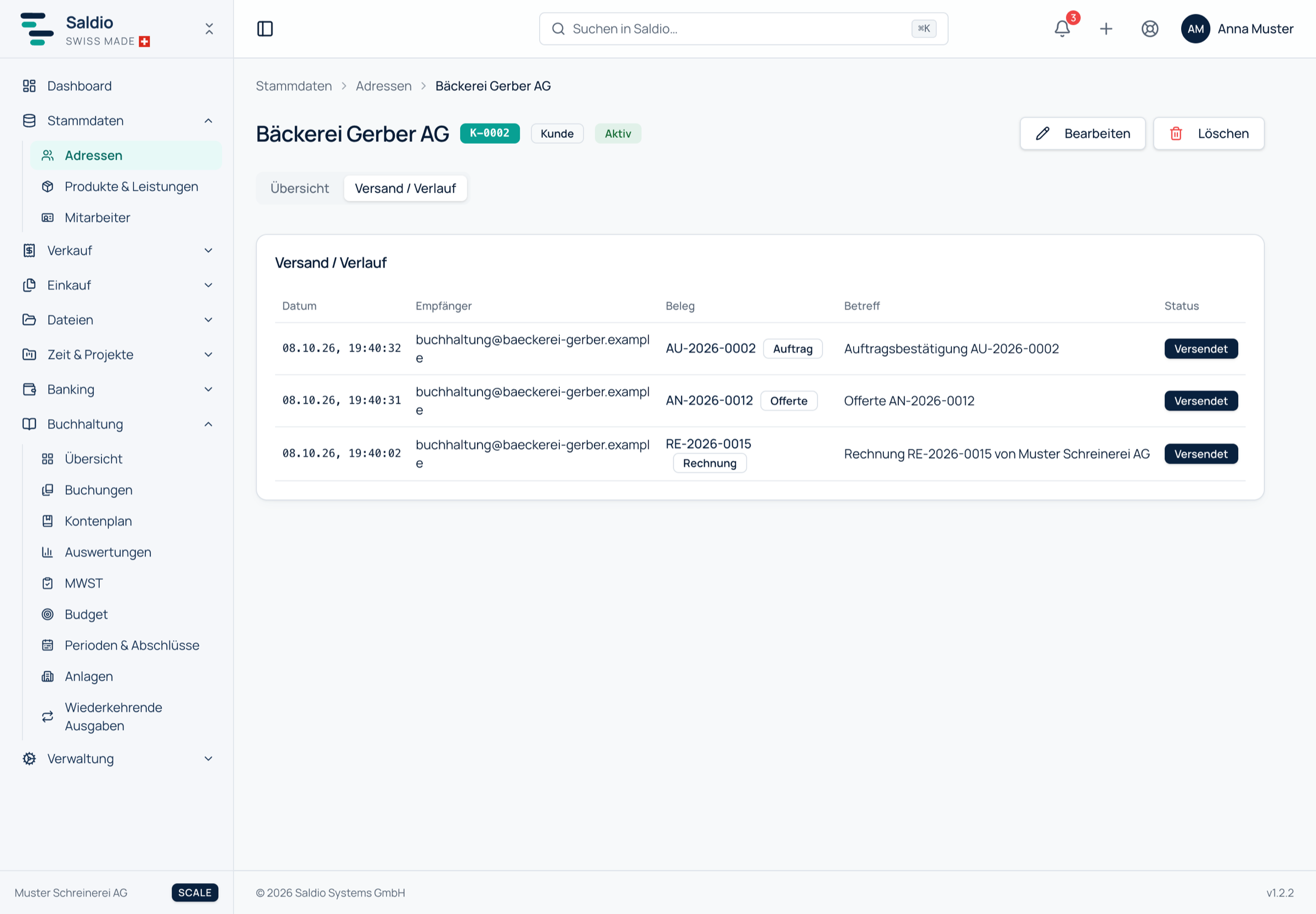1316x914 pixels.
Task: Expand the Dateien section
Action: point(117,319)
